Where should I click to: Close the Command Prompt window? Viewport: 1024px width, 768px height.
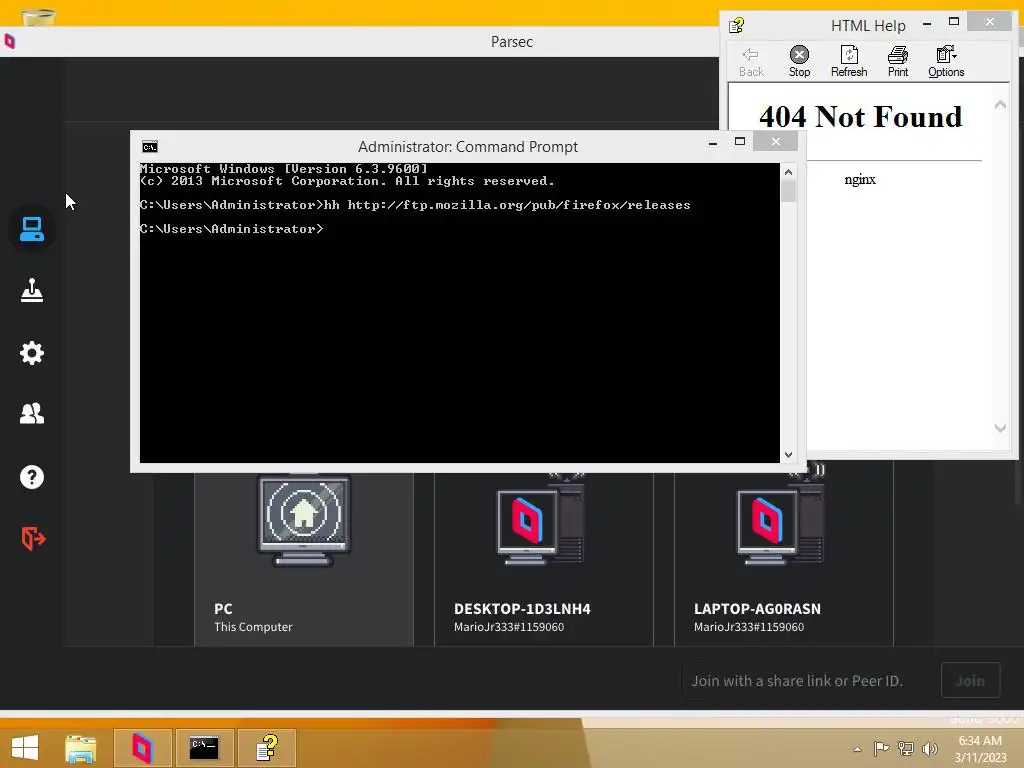[775, 141]
